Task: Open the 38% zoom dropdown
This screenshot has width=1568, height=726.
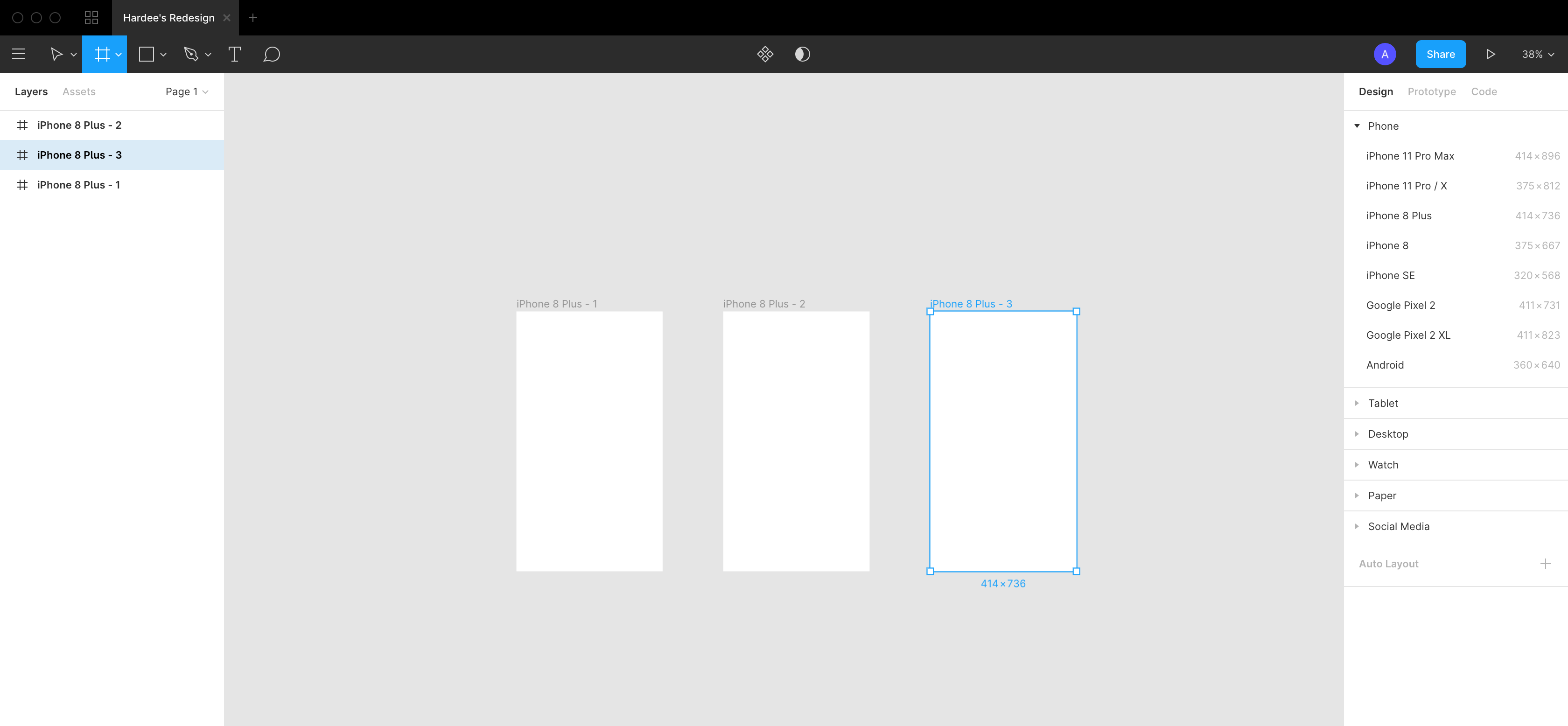Action: (1538, 54)
